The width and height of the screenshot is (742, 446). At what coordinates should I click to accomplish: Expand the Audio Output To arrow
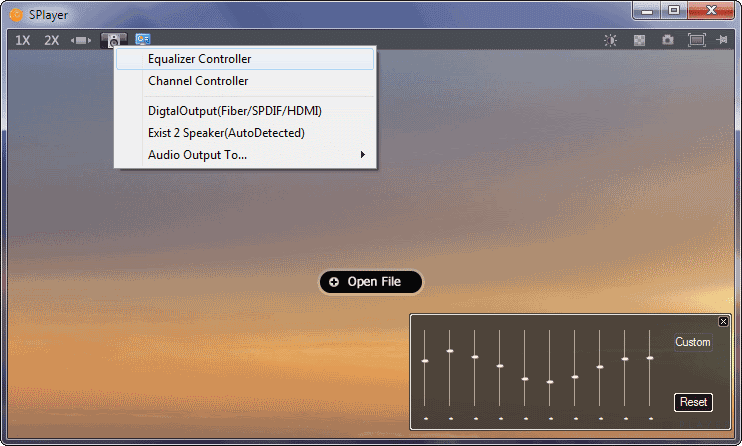pyautogui.click(x=362, y=154)
